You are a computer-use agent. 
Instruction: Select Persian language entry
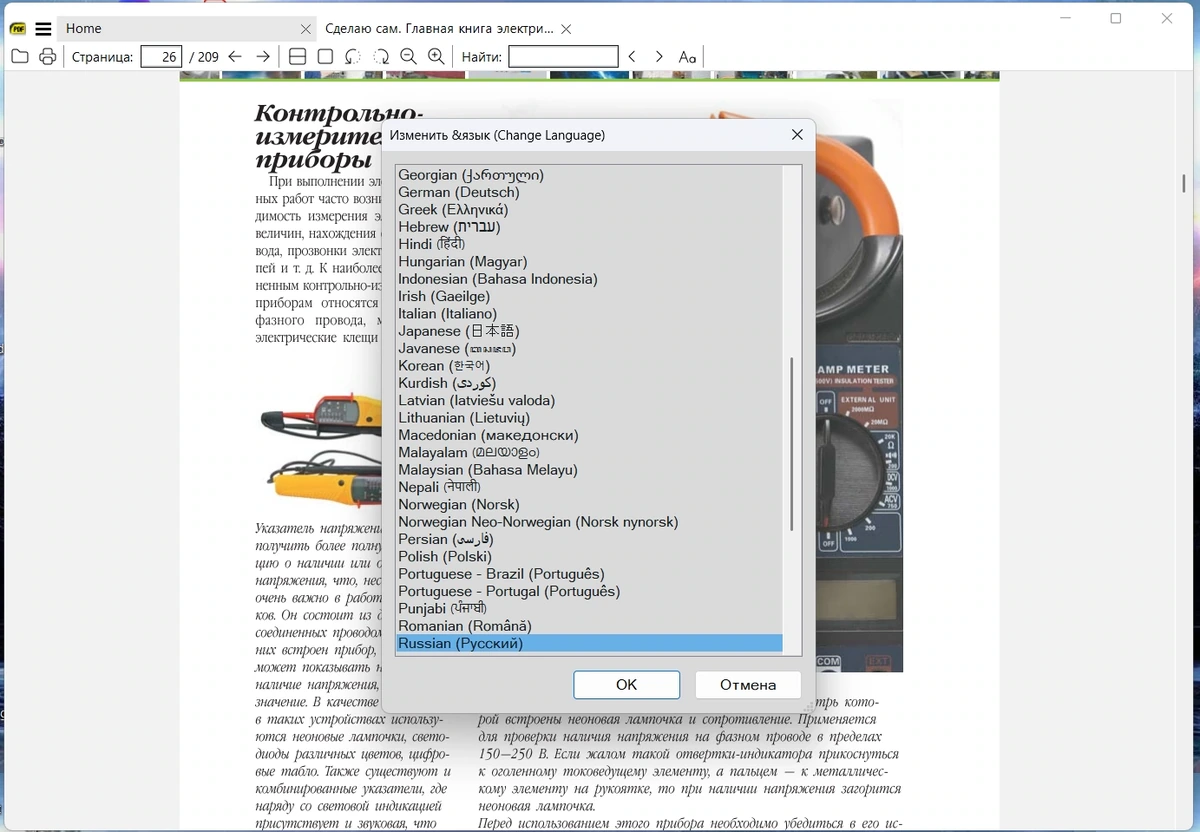click(589, 539)
